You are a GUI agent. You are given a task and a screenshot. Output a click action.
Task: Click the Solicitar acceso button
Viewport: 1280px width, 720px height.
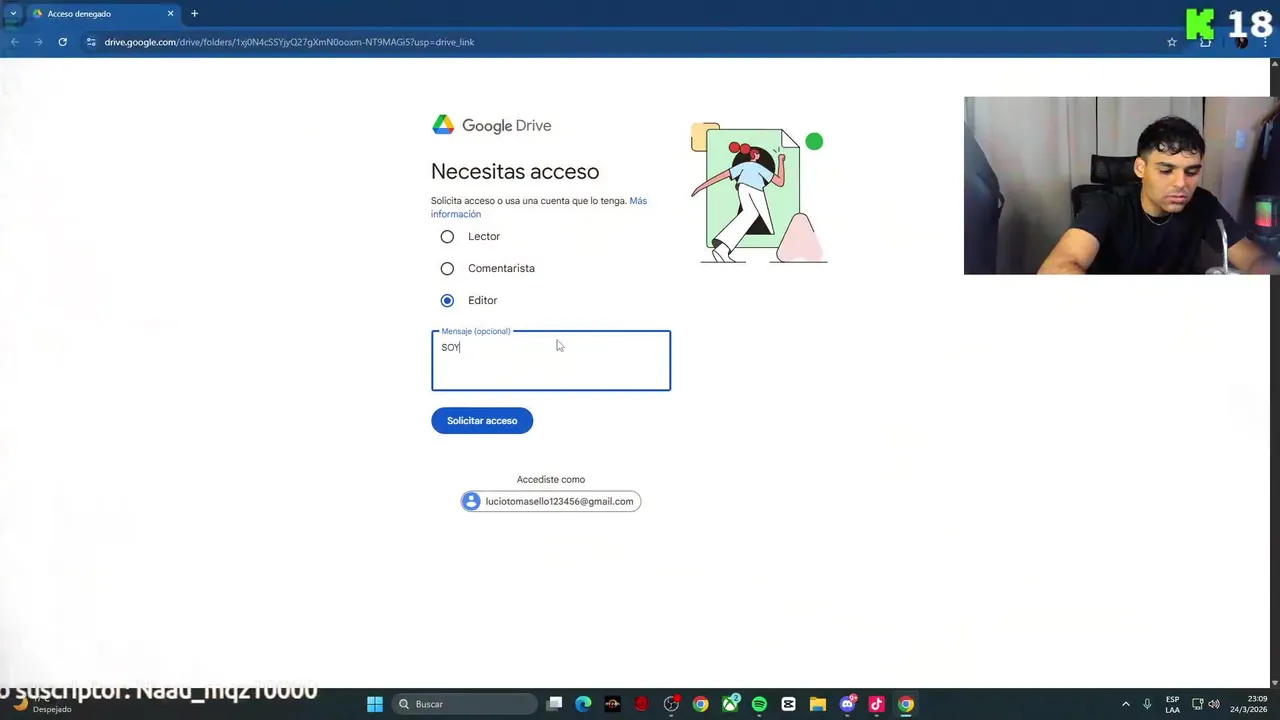click(x=482, y=421)
